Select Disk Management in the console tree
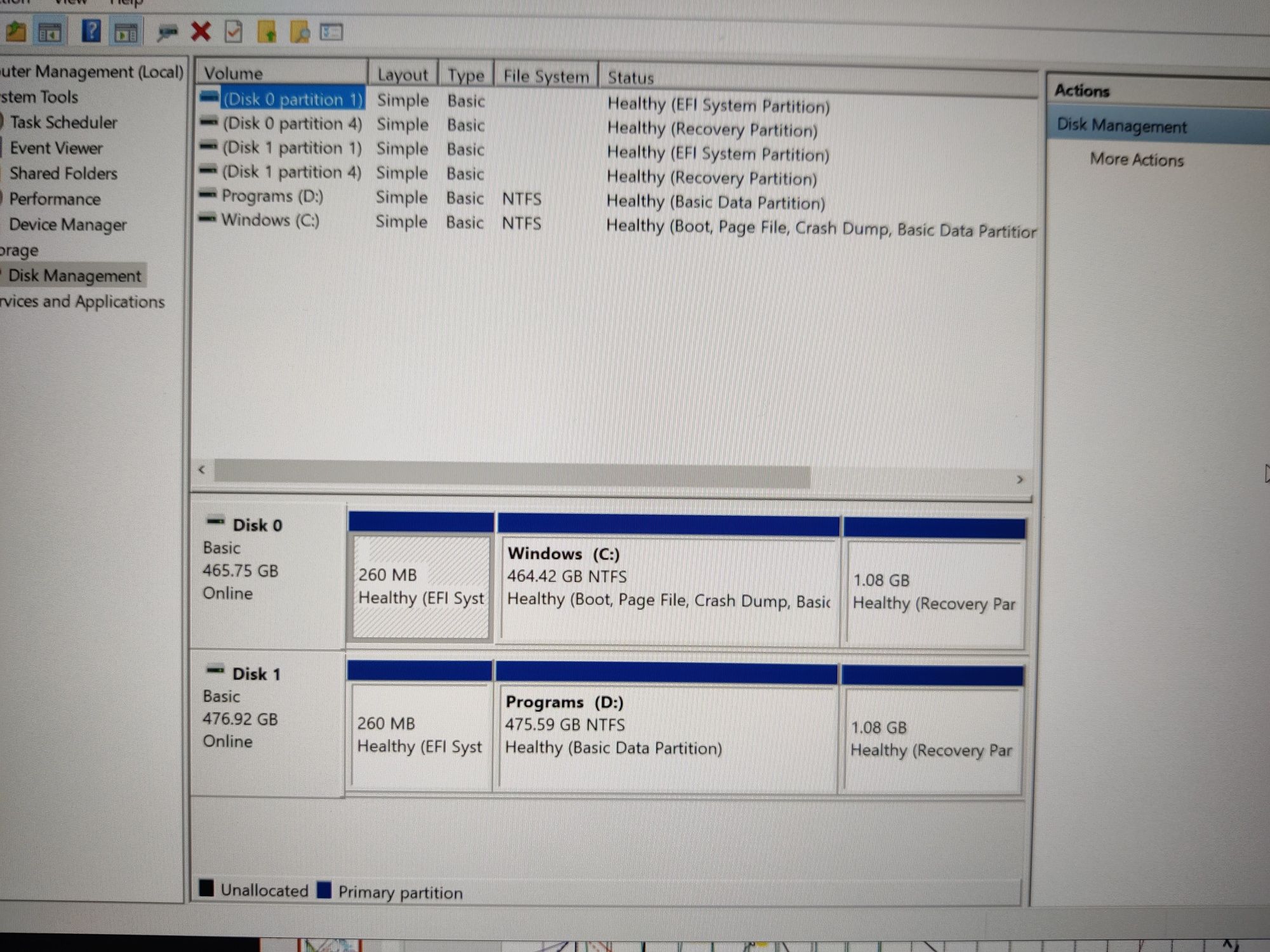Image resolution: width=1270 pixels, height=952 pixels. [x=74, y=275]
